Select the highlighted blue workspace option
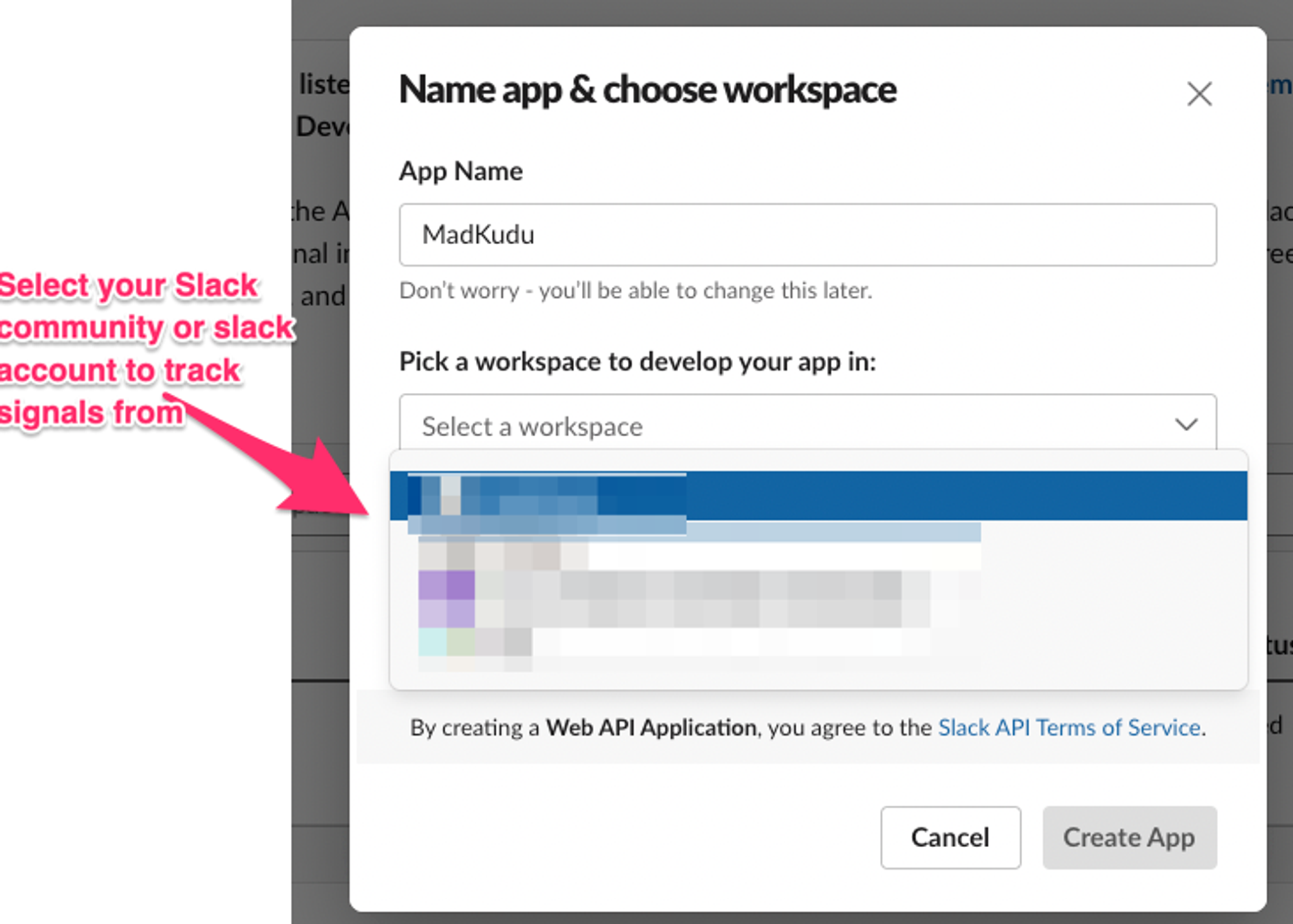 point(818,496)
